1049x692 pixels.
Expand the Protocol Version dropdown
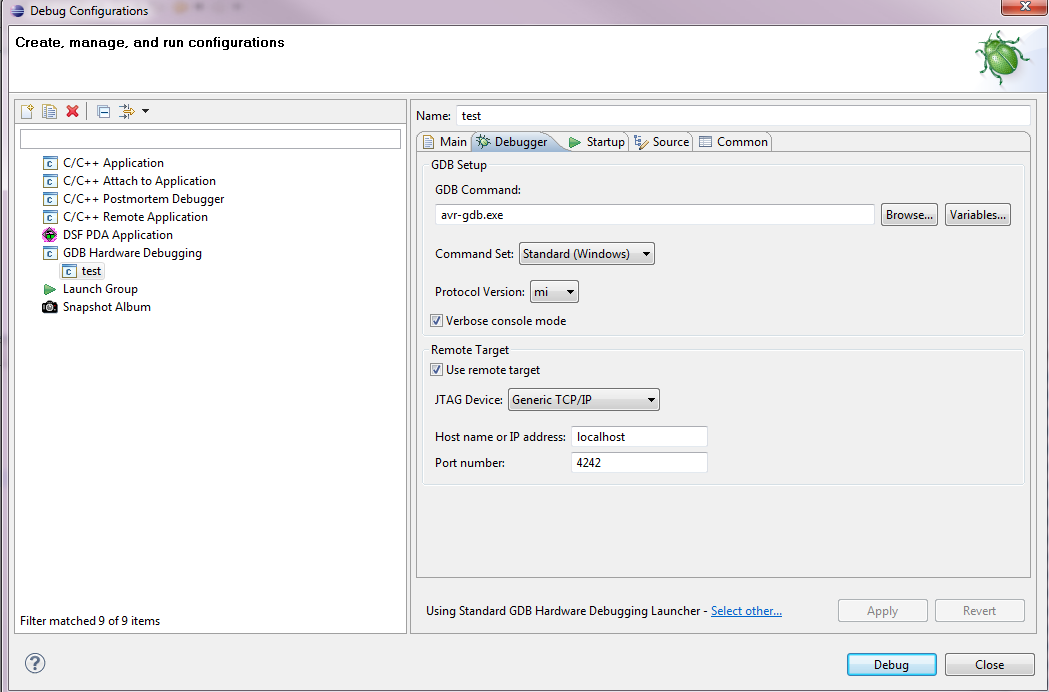pos(554,292)
